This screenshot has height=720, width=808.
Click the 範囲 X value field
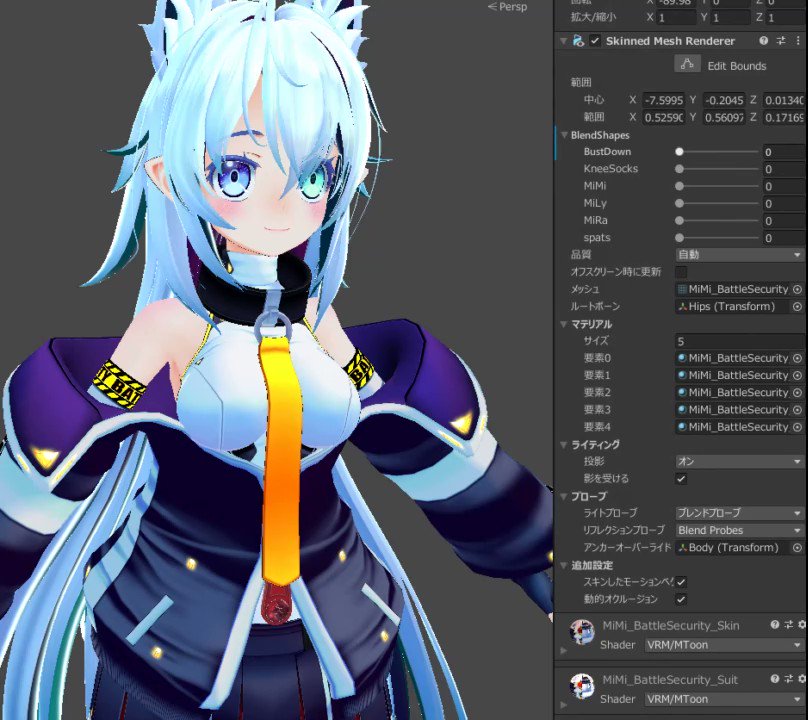[664, 118]
